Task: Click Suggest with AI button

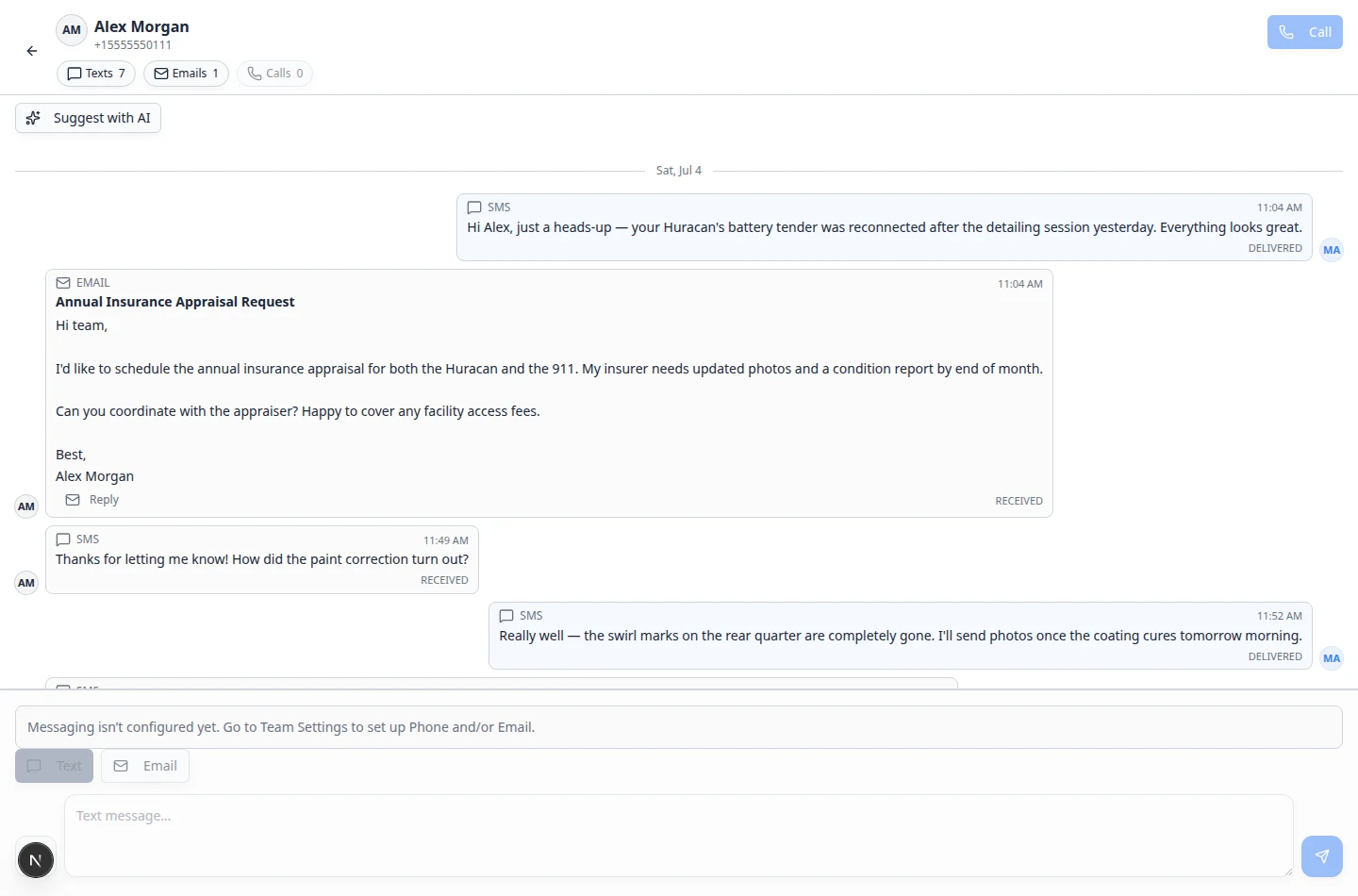Action: point(88,118)
